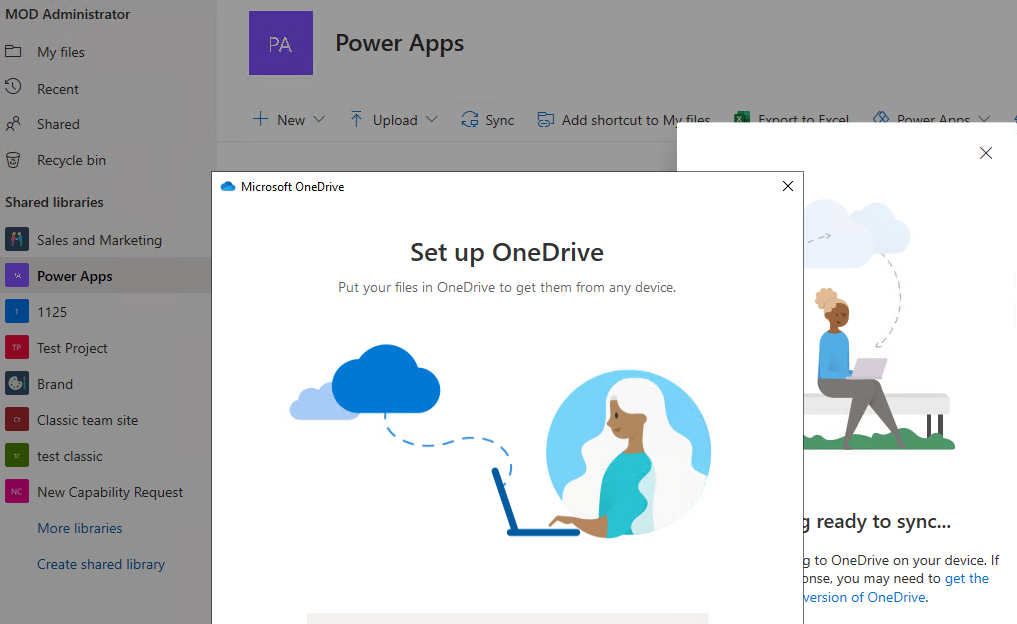Click the Shared libraries section header
1017x624 pixels.
click(x=54, y=202)
